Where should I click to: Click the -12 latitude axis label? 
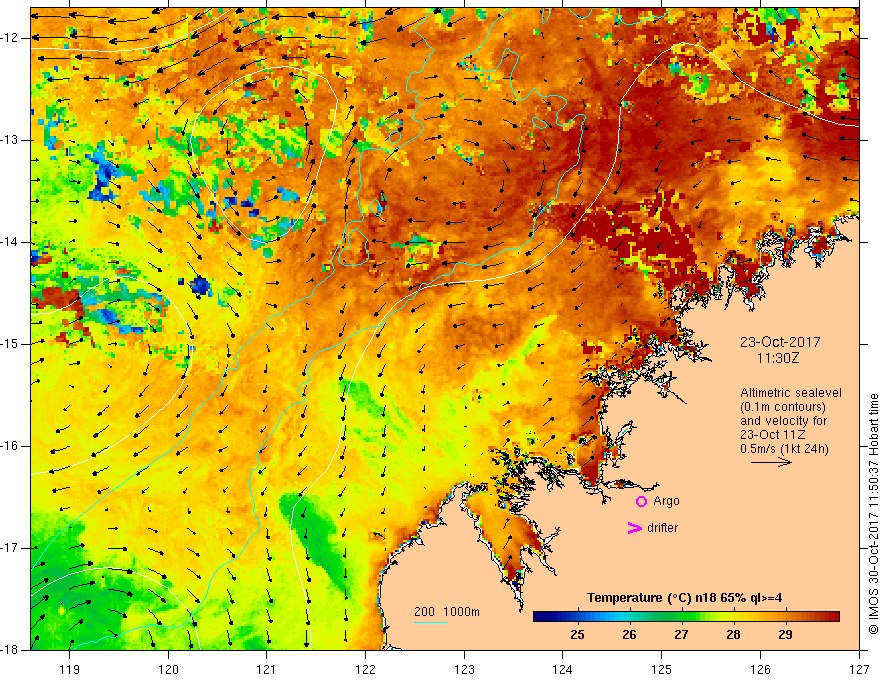point(10,38)
